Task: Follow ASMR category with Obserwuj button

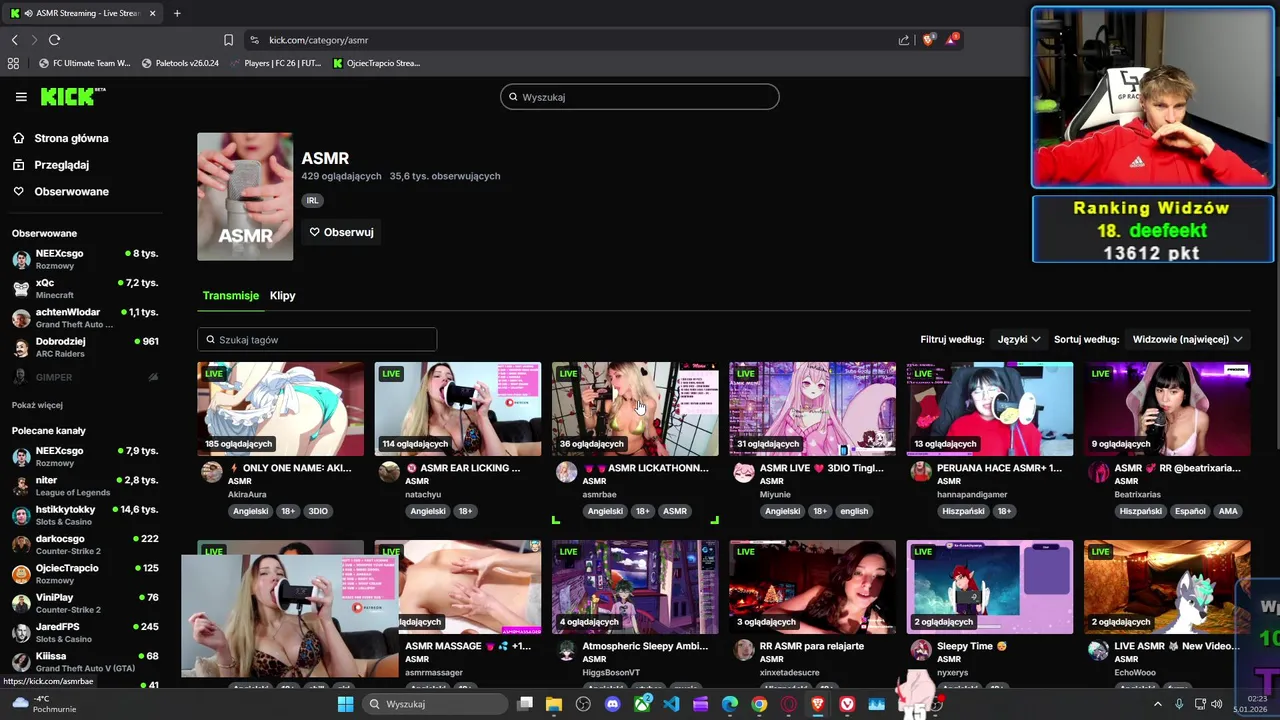Action: pyautogui.click(x=341, y=232)
